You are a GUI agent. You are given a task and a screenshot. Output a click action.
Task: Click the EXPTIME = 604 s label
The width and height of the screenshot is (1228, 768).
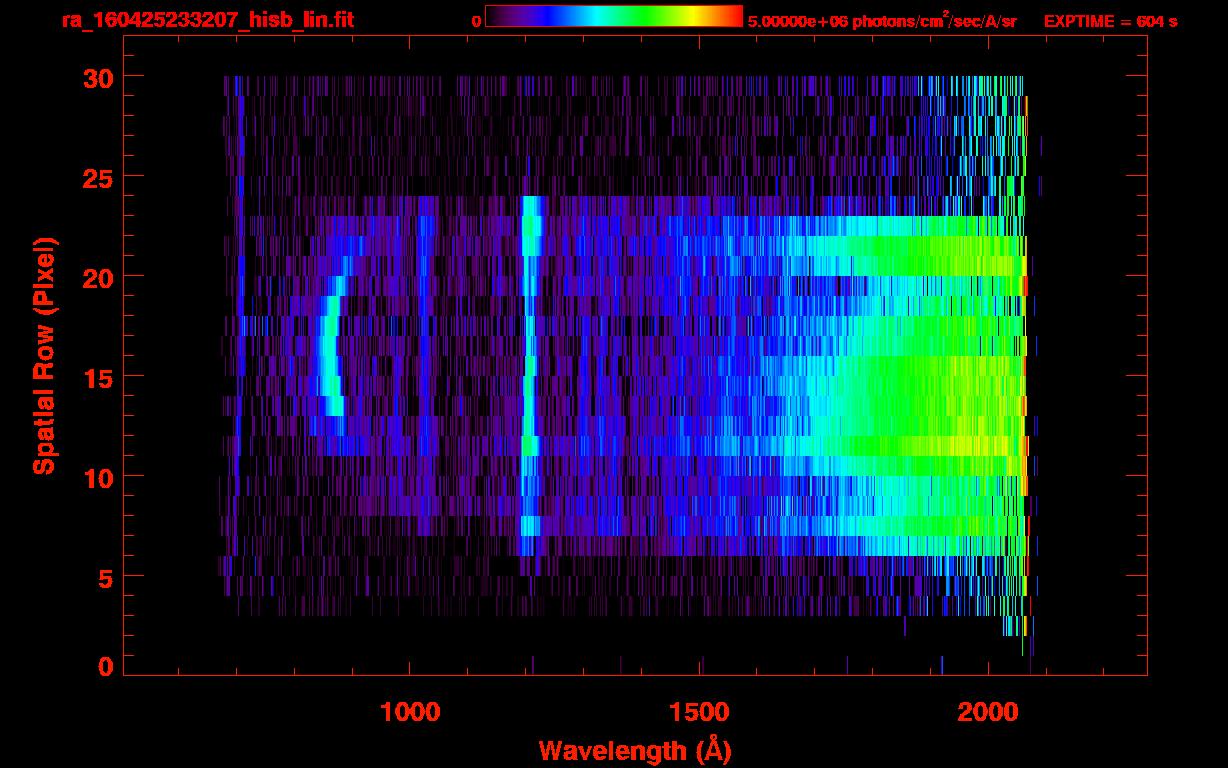pos(1110,21)
